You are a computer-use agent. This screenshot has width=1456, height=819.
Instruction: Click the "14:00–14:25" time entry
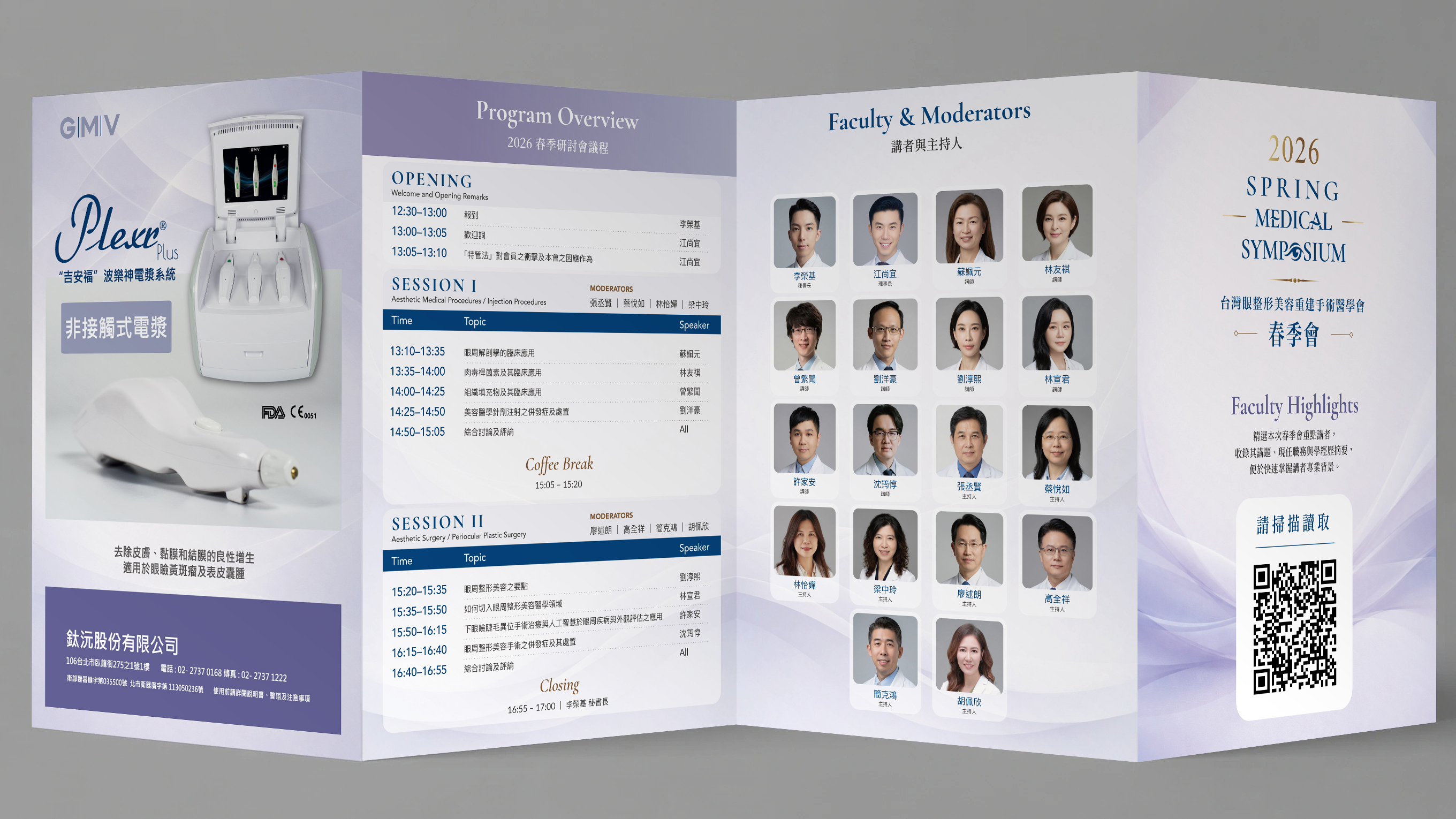point(417,392)
